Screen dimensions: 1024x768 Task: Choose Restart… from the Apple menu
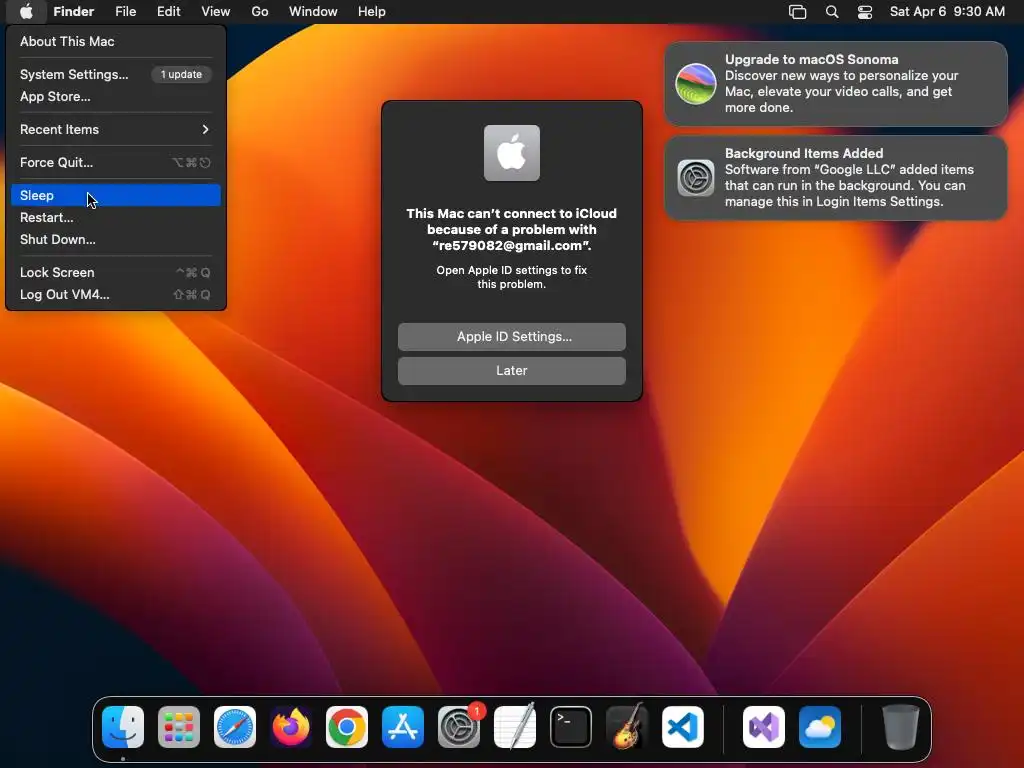pyautogui.click(x=116, y=217)
